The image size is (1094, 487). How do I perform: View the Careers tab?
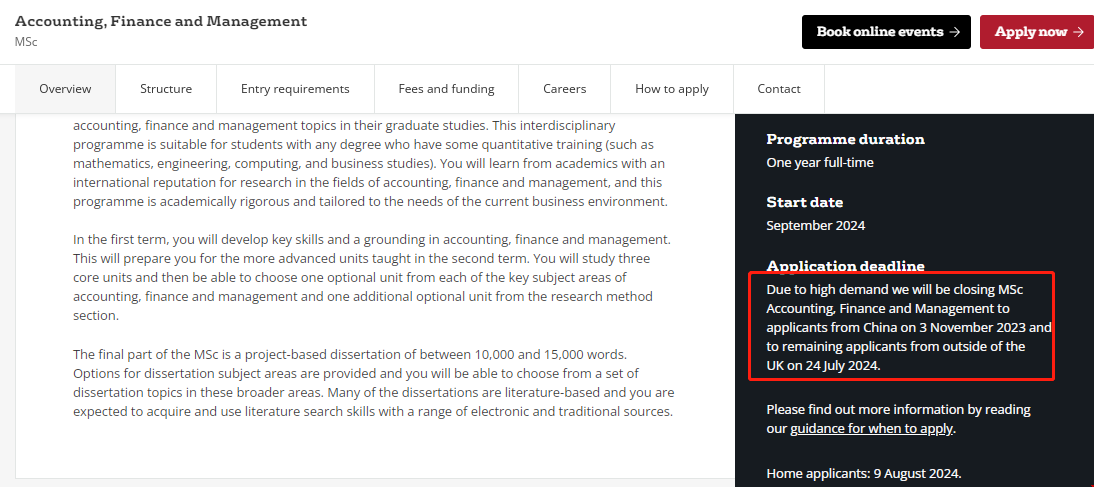coord(565,89)
